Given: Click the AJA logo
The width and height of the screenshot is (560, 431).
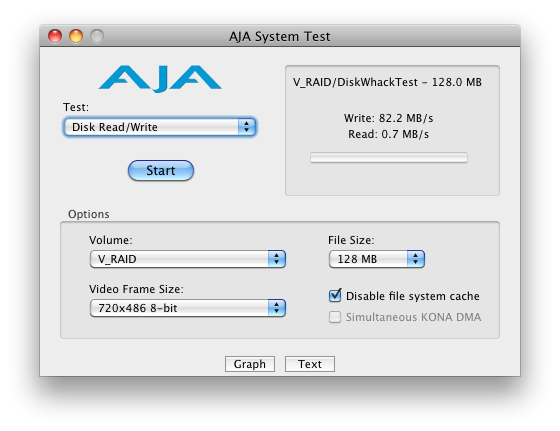Looking at the screenshot, I should coord(160,79).
